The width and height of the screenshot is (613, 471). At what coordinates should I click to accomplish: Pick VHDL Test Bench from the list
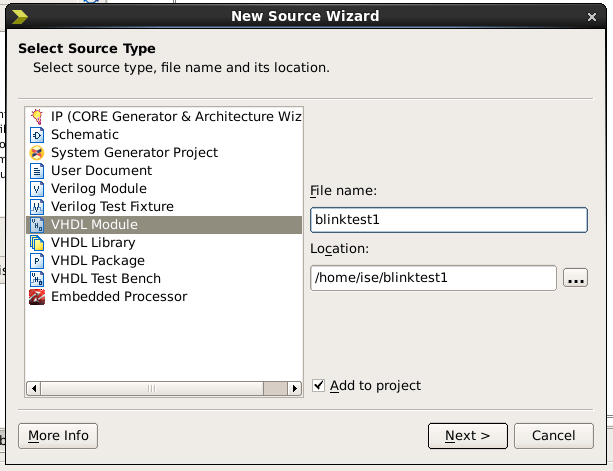tap(105, 279)
